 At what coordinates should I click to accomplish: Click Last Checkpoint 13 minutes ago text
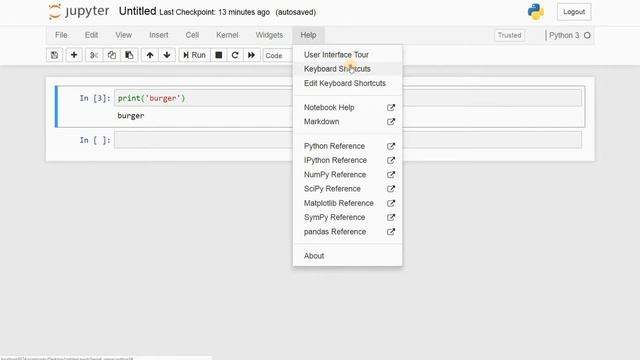coord(214,12)
